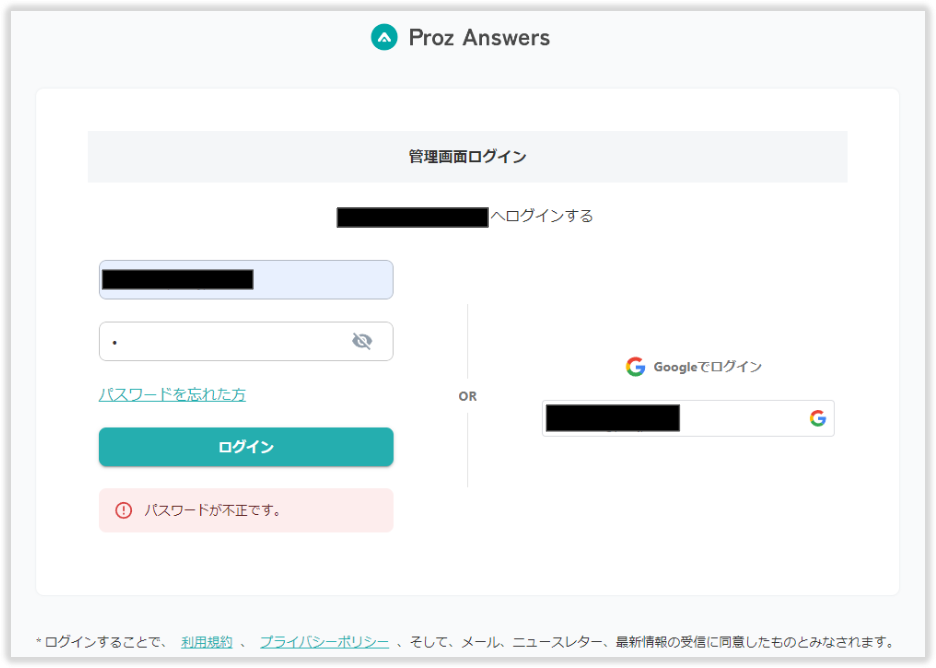Sign in using the Google account button
The image size is (936, 668).
(x=688, y=418)
